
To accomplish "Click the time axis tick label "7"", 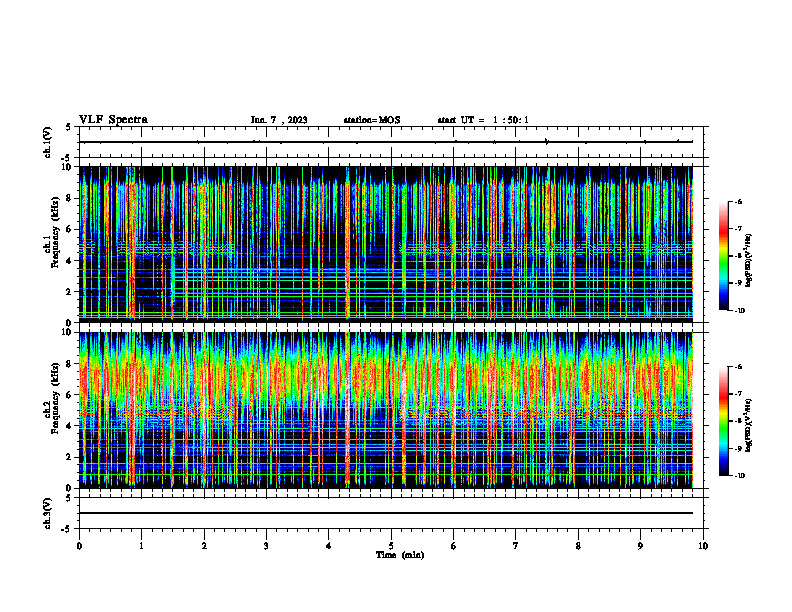I will click(516, 546).
